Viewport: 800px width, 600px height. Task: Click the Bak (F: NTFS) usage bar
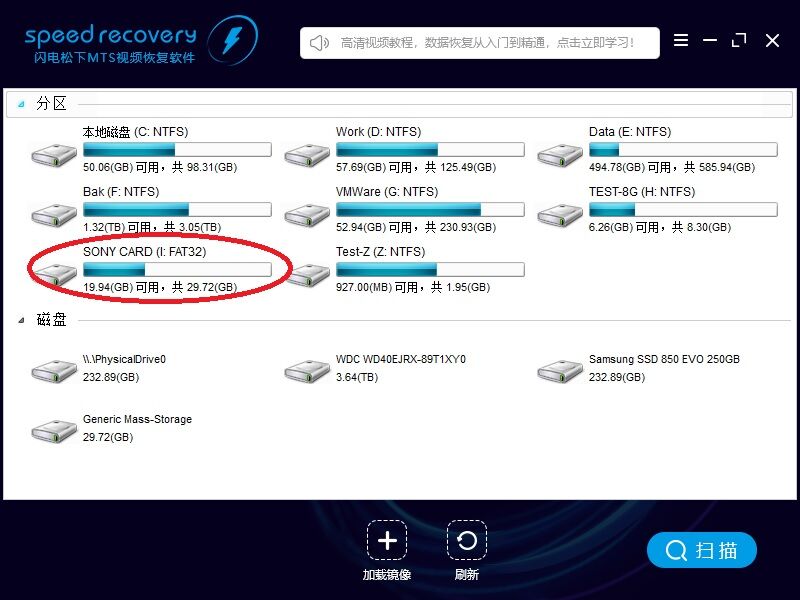click(x=176, y=210)
